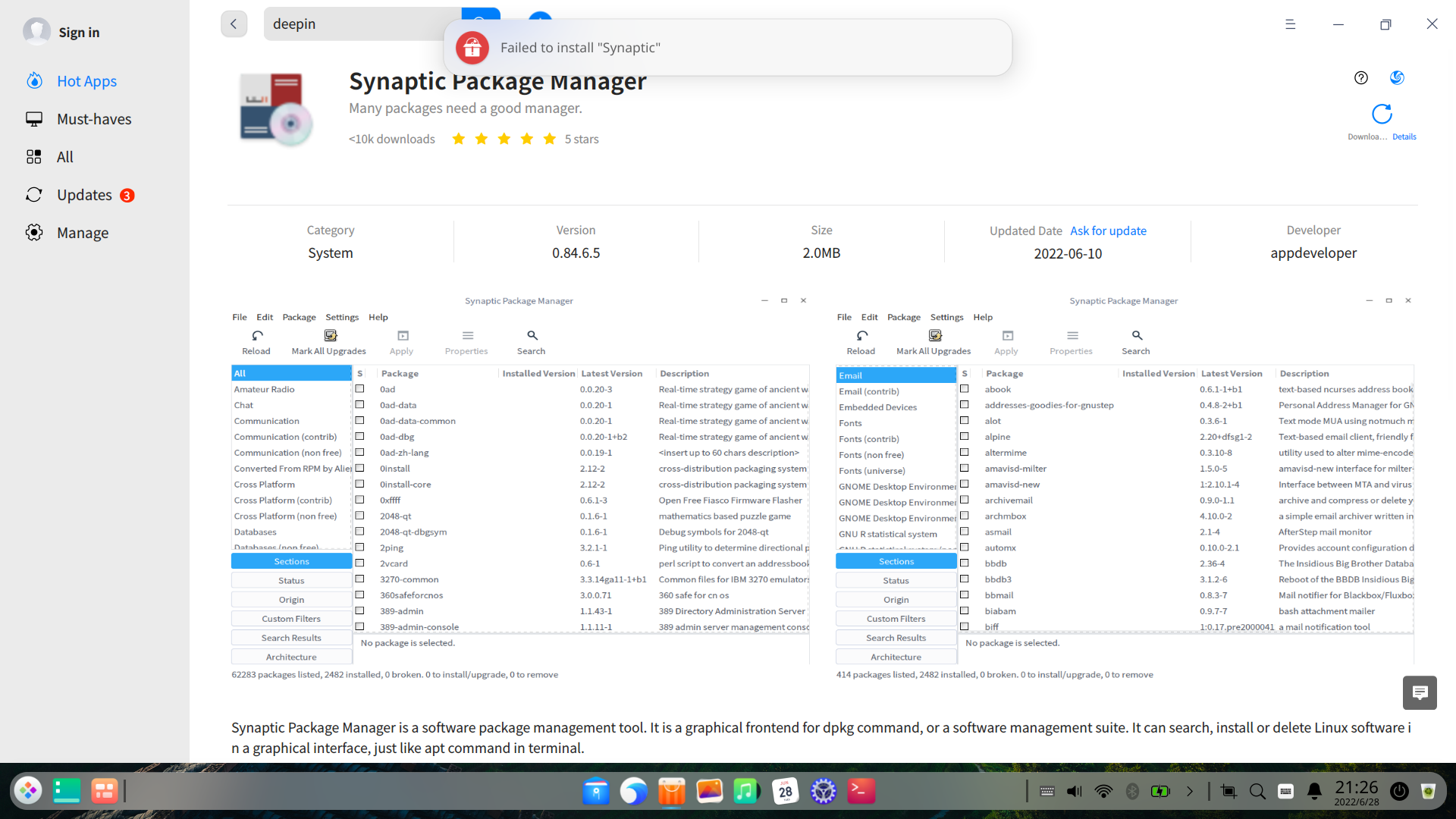This screenshot has height=819, width=1456.
Task: Click the battery status tray icon
Action: (1161, 792)
